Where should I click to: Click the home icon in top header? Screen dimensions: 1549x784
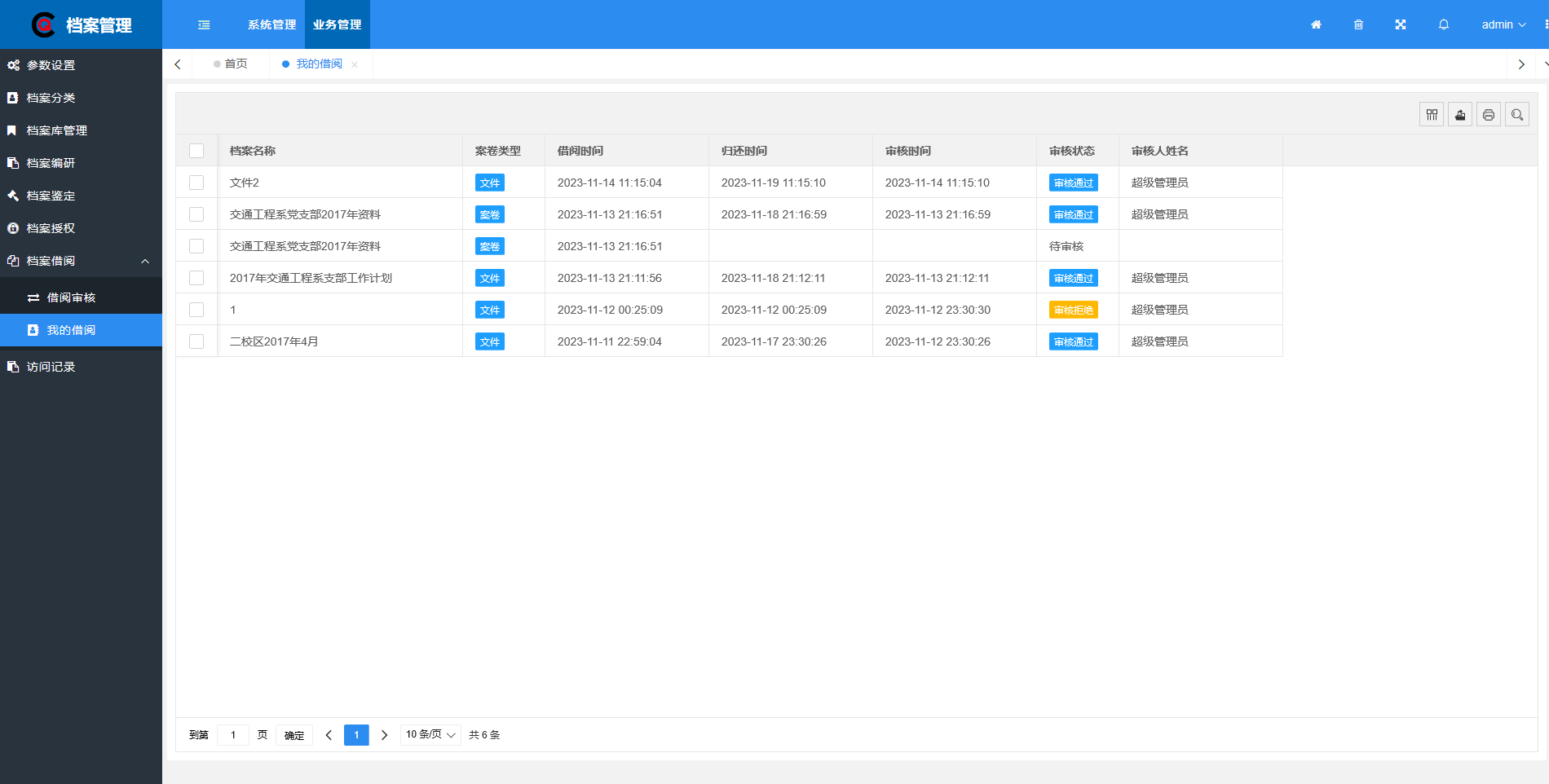point(1316,24)
